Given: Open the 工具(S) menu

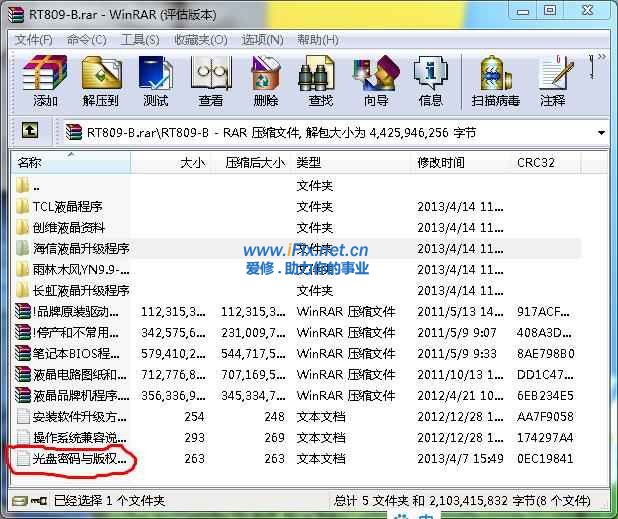Looking at the screenshot, I should (x=140, y=40).
